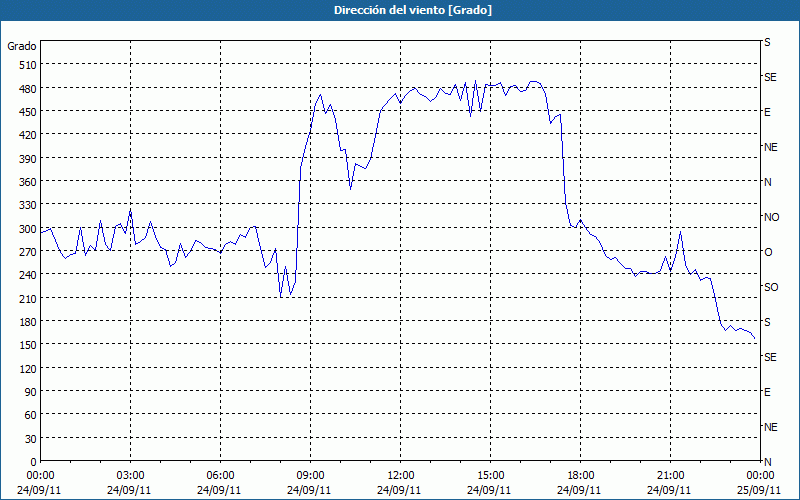This screenshot has height=500, width=800.
Task: Click the 18:00 time axis label
Action: click(x=580, y=476)
